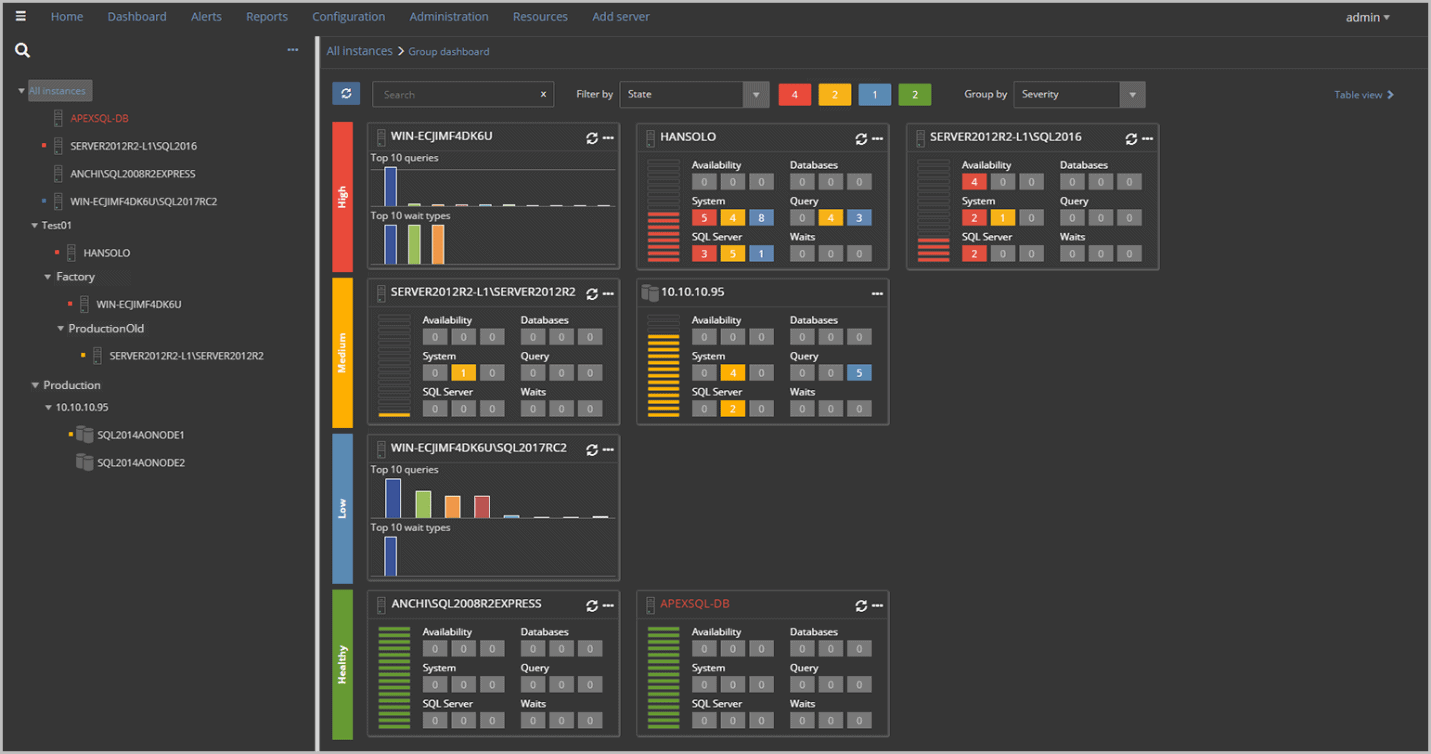Click the instance search magnifier icon
1431x754 pixels.
pyautogui.click(x=21, y=49)
